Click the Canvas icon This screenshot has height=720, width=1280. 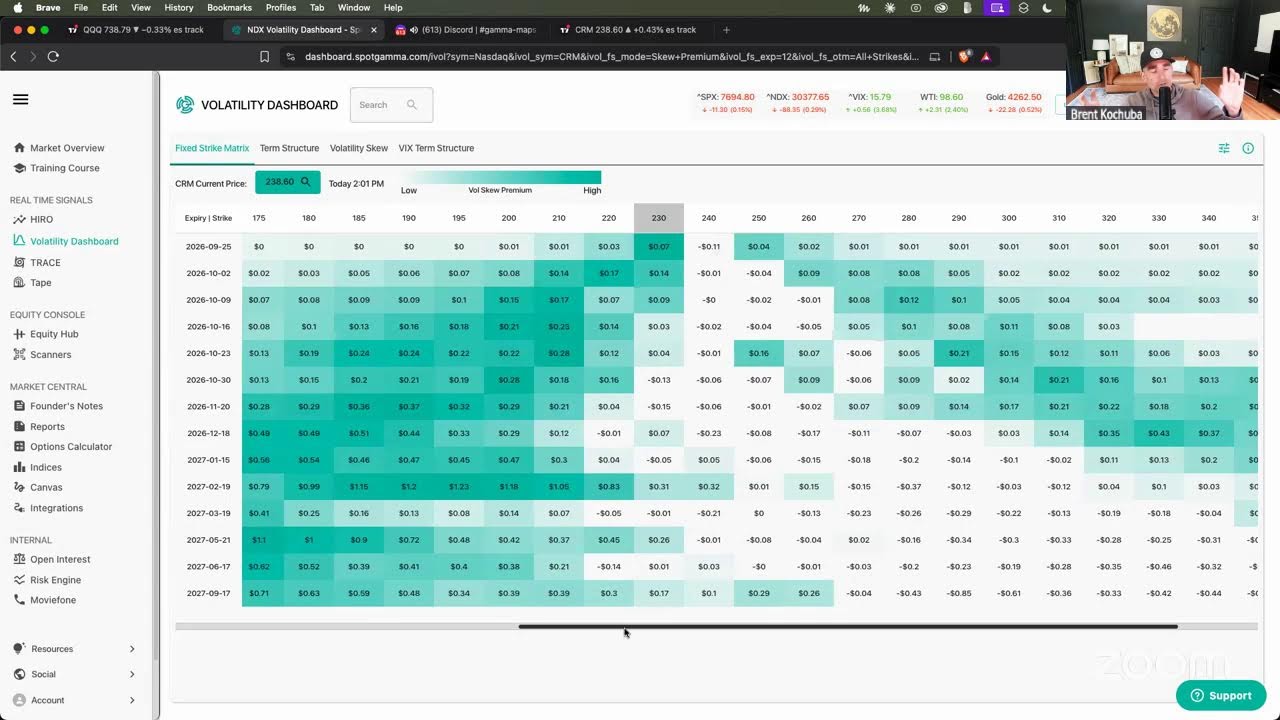(19, 487)
